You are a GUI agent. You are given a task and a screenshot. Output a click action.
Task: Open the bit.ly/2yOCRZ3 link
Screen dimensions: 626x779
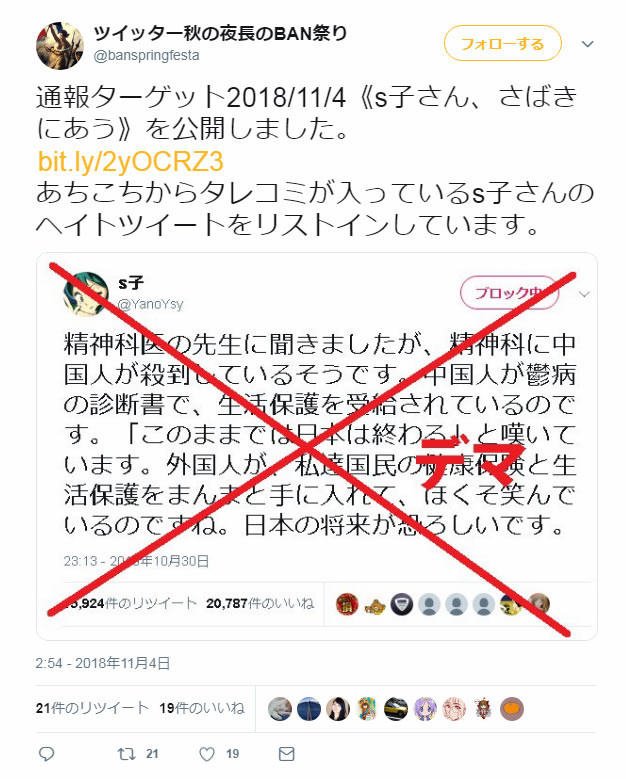coord(131,161)
